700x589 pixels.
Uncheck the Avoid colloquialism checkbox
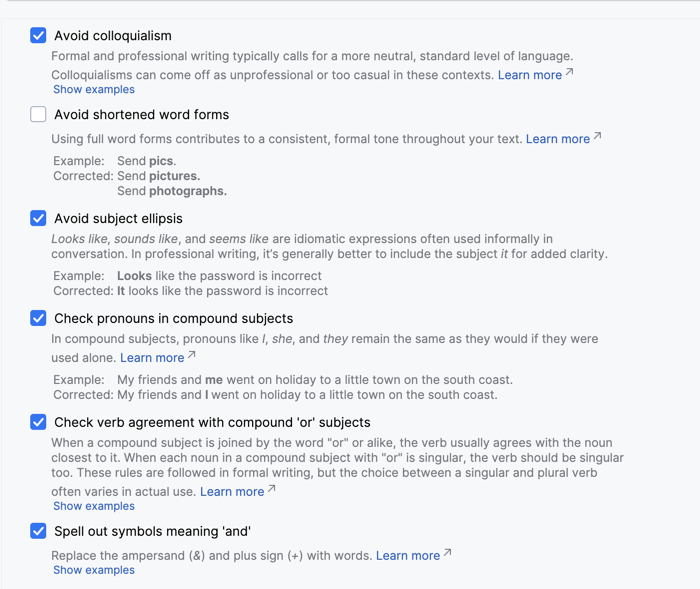click(38, 35)
